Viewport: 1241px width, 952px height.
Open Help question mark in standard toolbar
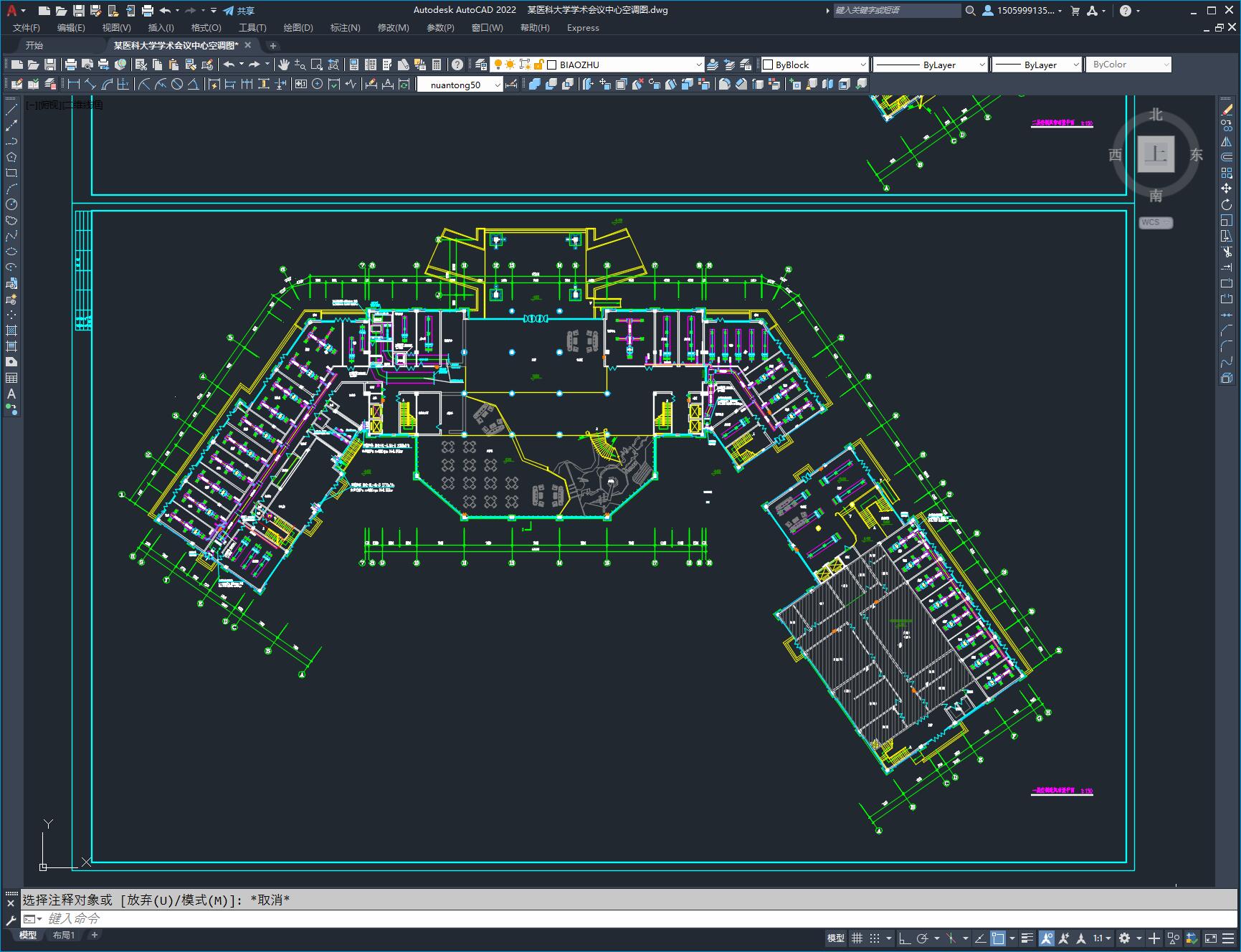click(x=457, y=65)
